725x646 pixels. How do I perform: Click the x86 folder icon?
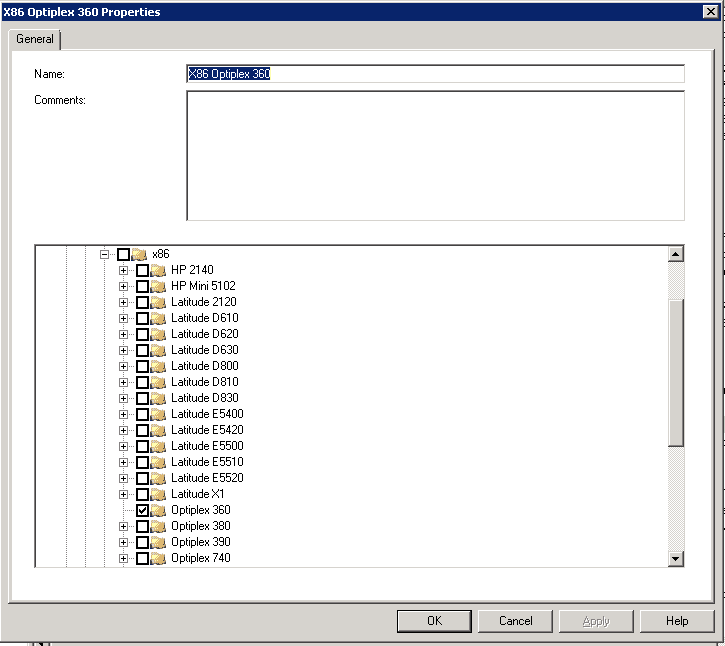point(139,254)
